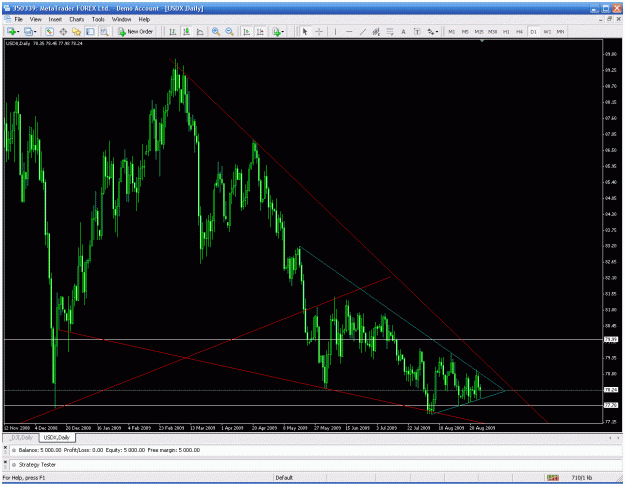
Task: Restore the inner chart window
Action: coord(610,19)
